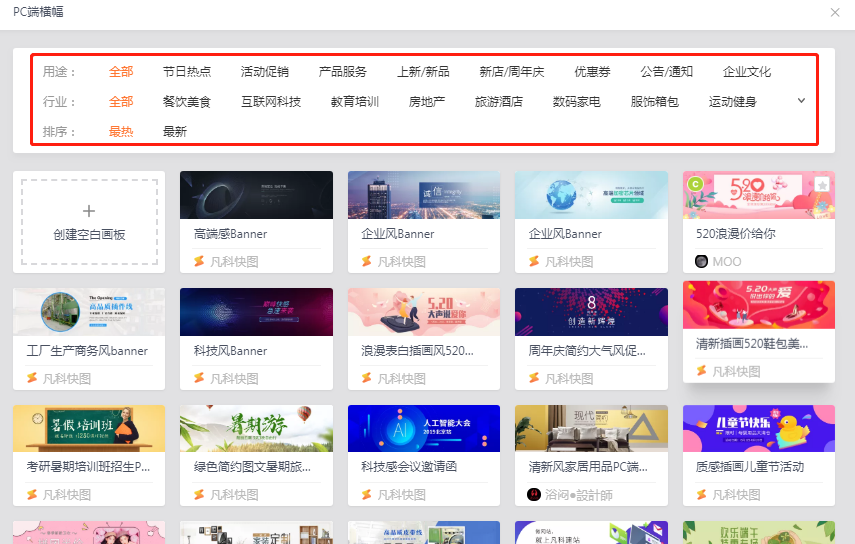This screenshot has width=855, height=544.
Task: Click 凡科快图 logo icon under 高端感Banner
Action: point(199,262)
